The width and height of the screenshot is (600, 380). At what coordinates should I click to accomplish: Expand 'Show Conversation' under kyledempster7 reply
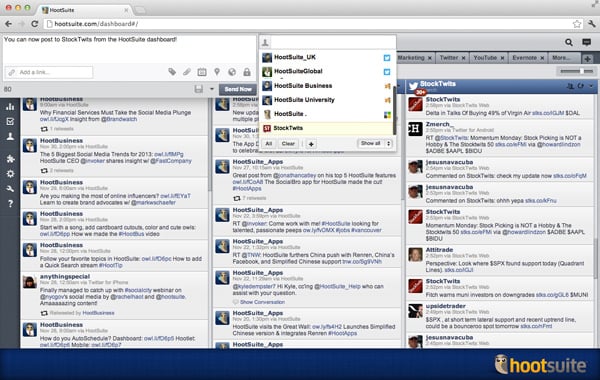click(x=262, y=302)
